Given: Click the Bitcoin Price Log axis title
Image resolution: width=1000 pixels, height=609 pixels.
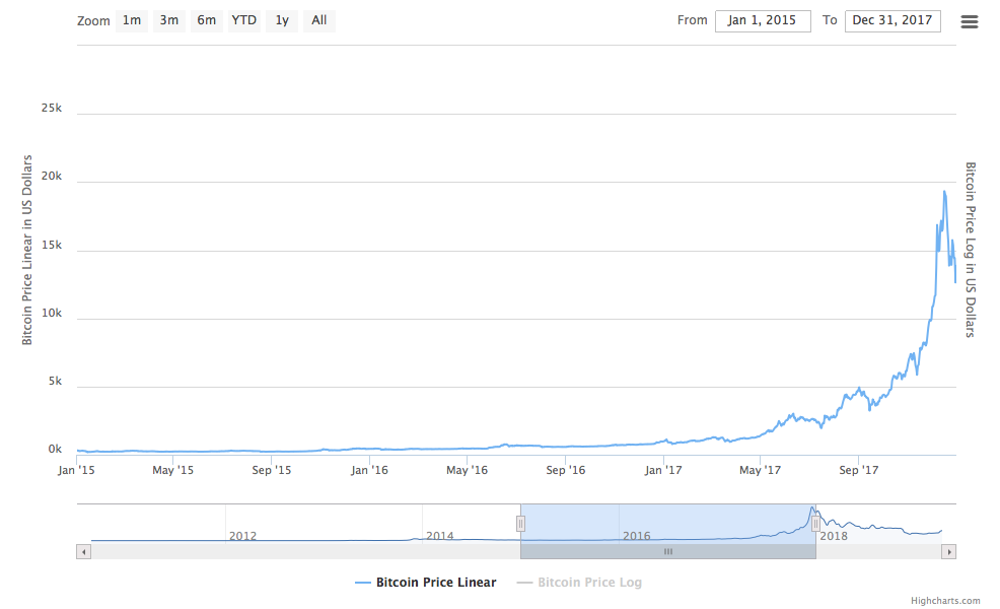Looking at the screenshot, I should [x=970, y=249].
